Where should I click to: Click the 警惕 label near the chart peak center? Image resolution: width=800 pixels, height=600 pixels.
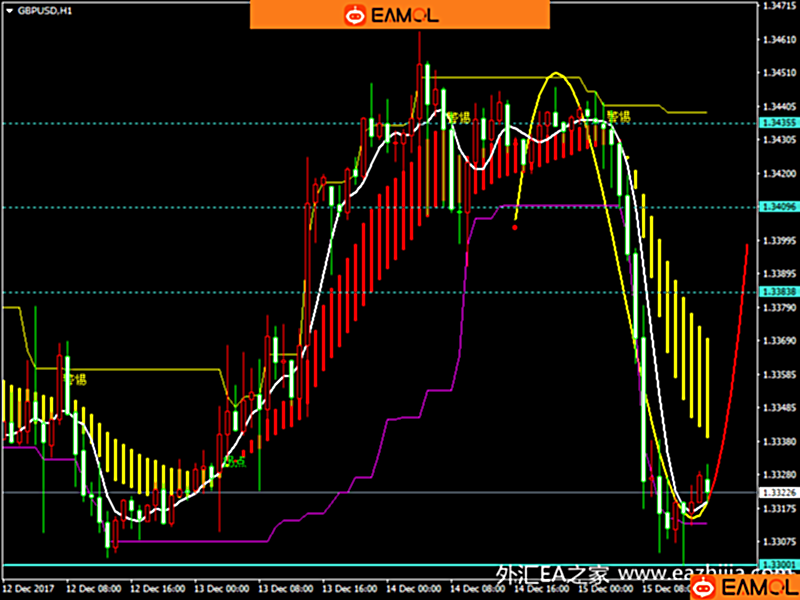point(459,118)
